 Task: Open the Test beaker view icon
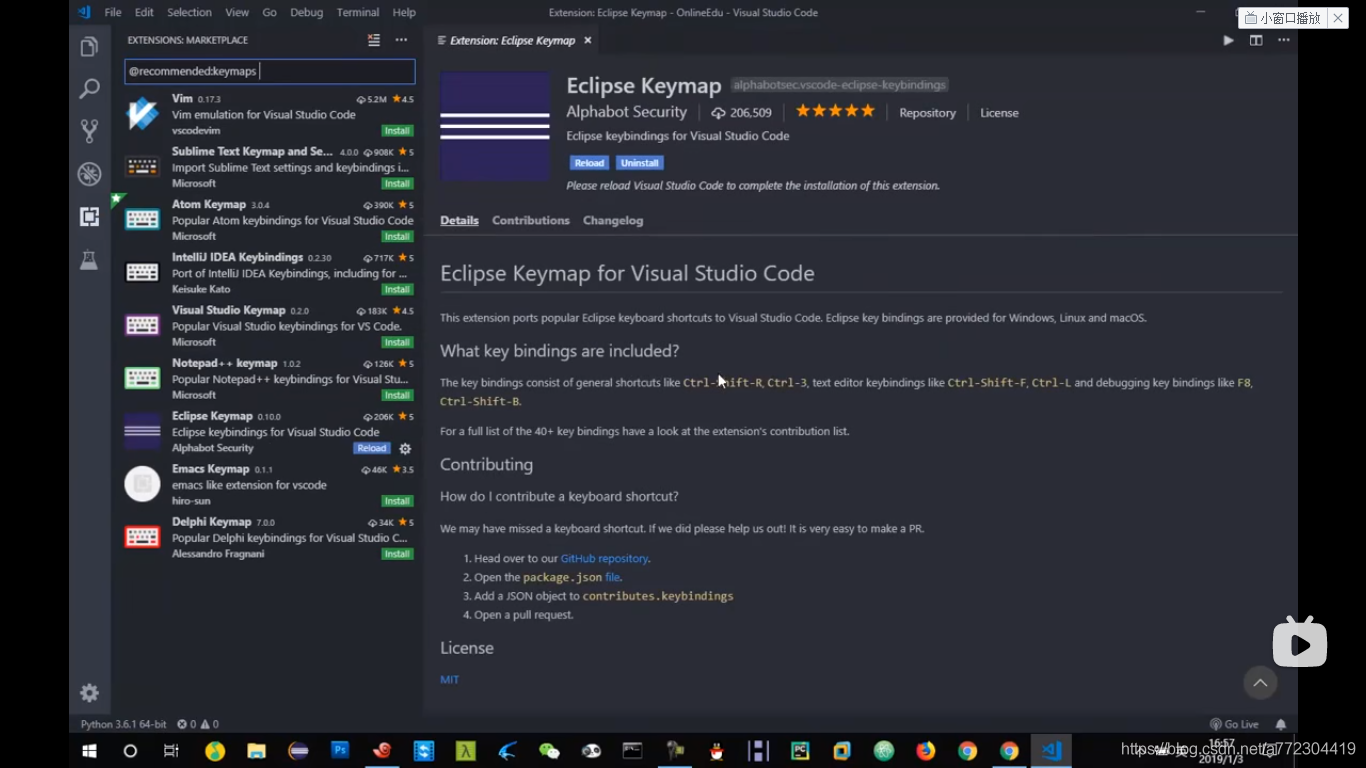click(89, 260)
